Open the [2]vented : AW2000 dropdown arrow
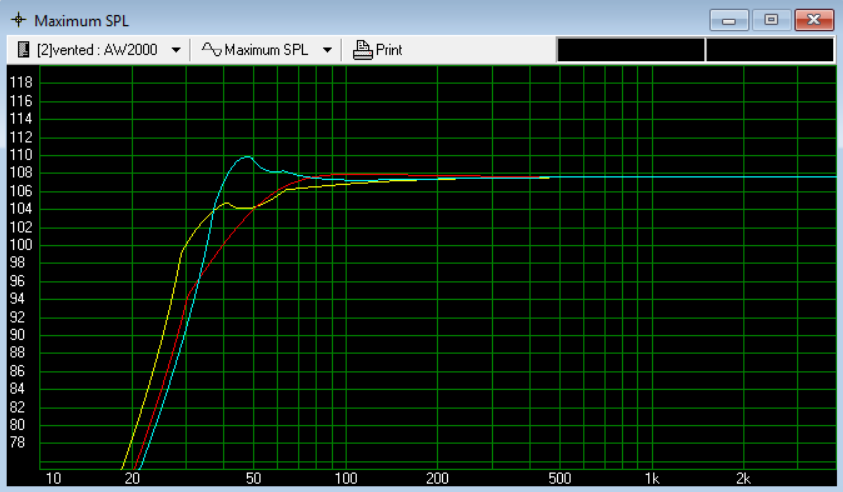Screen dimensions: 843x492 (x=176, y=50)
